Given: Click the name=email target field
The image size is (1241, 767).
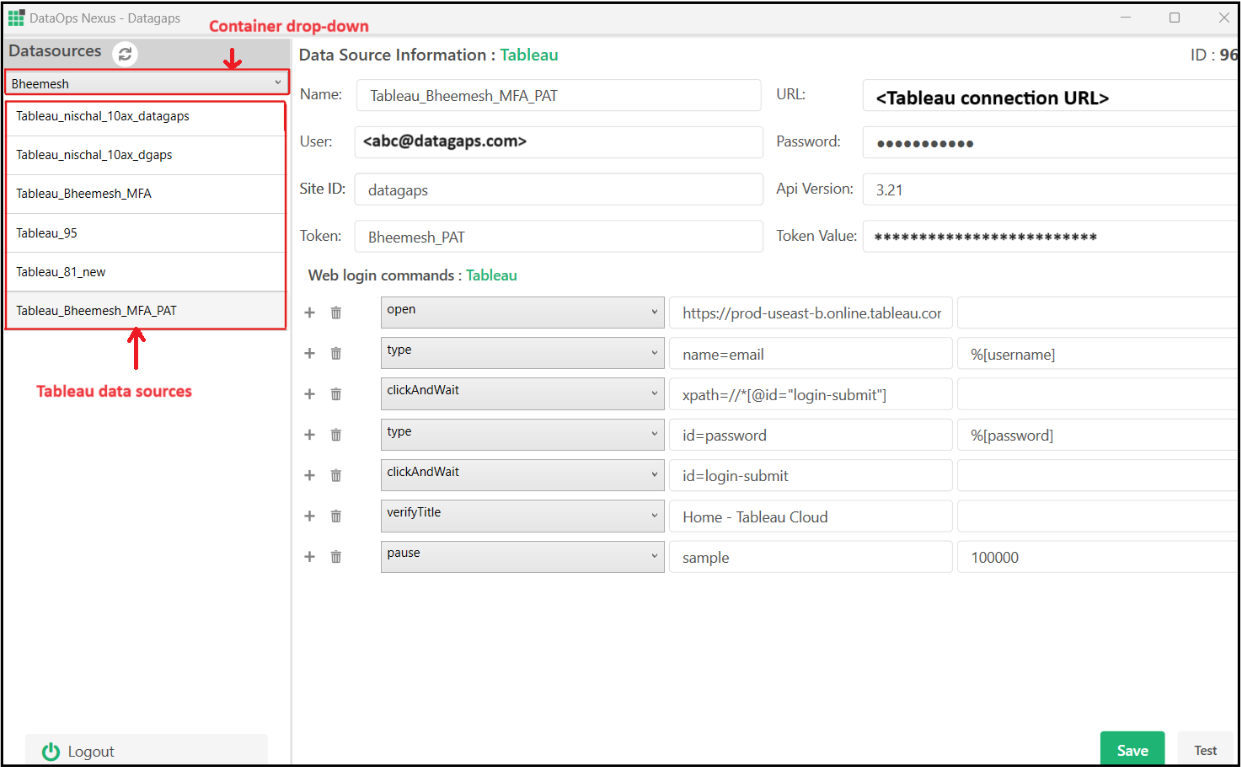Looking at the screenshot, I should click(811, 354).
